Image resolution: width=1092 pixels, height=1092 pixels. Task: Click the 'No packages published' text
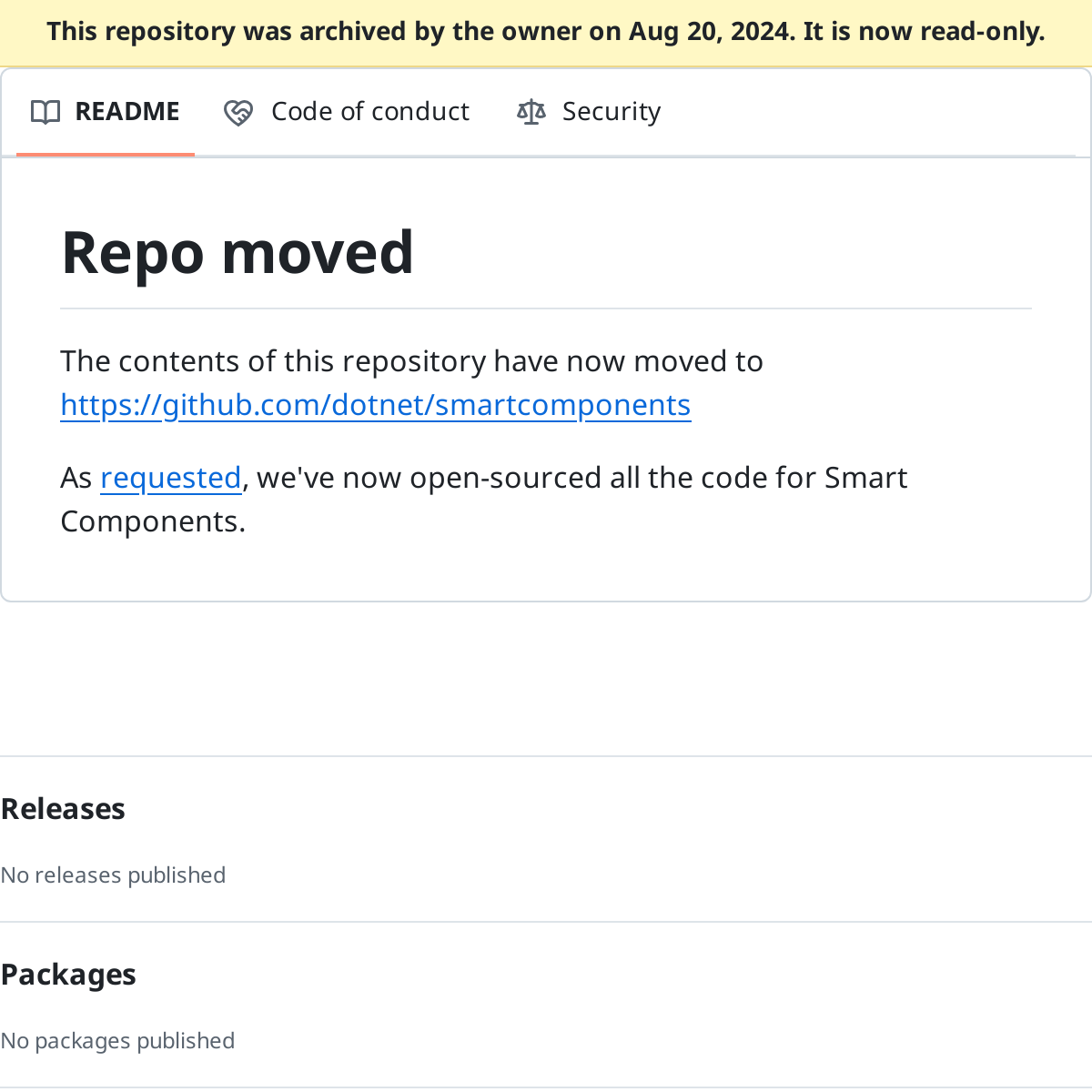point(117,1040)
